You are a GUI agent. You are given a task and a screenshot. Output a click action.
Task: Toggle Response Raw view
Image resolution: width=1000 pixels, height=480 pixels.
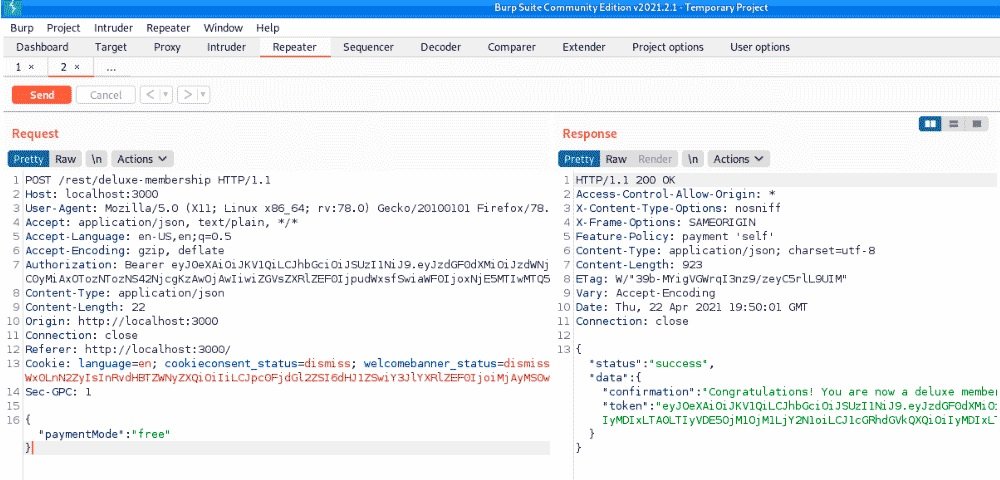(x=616, y=159)
